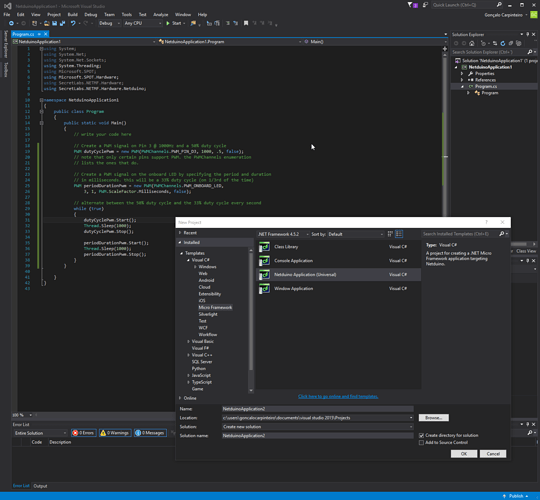Image resolution: width=540 pixels, height=500 pixels.
Task: Click the Console Application template icon
Action: (264, 261)
